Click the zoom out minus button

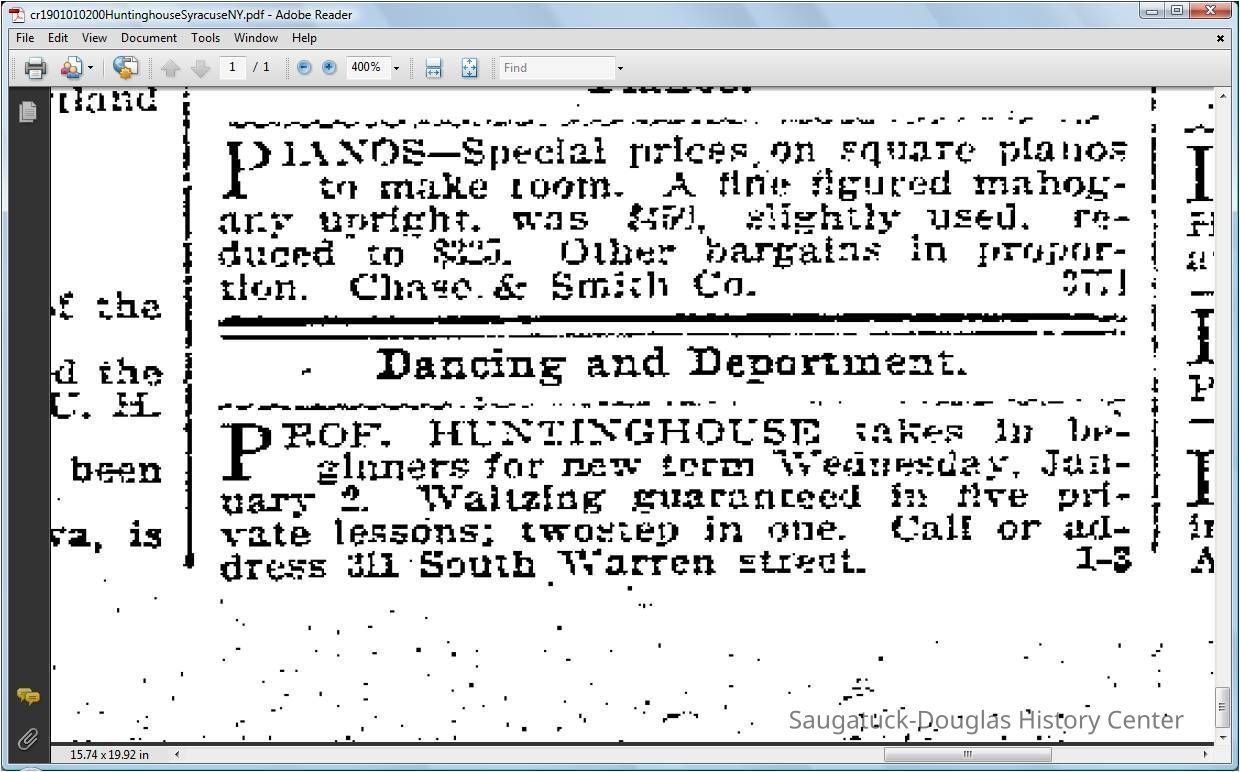point(304,68)
